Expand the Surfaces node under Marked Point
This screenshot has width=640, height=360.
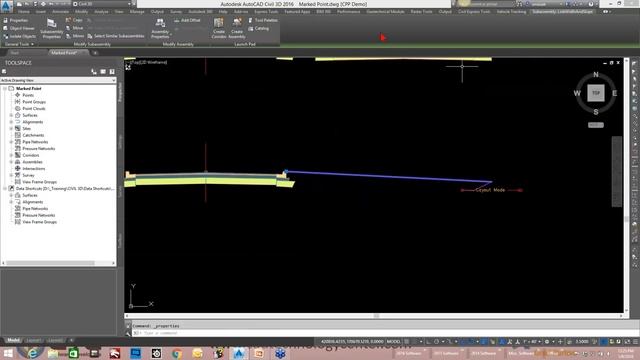[11, 116]
